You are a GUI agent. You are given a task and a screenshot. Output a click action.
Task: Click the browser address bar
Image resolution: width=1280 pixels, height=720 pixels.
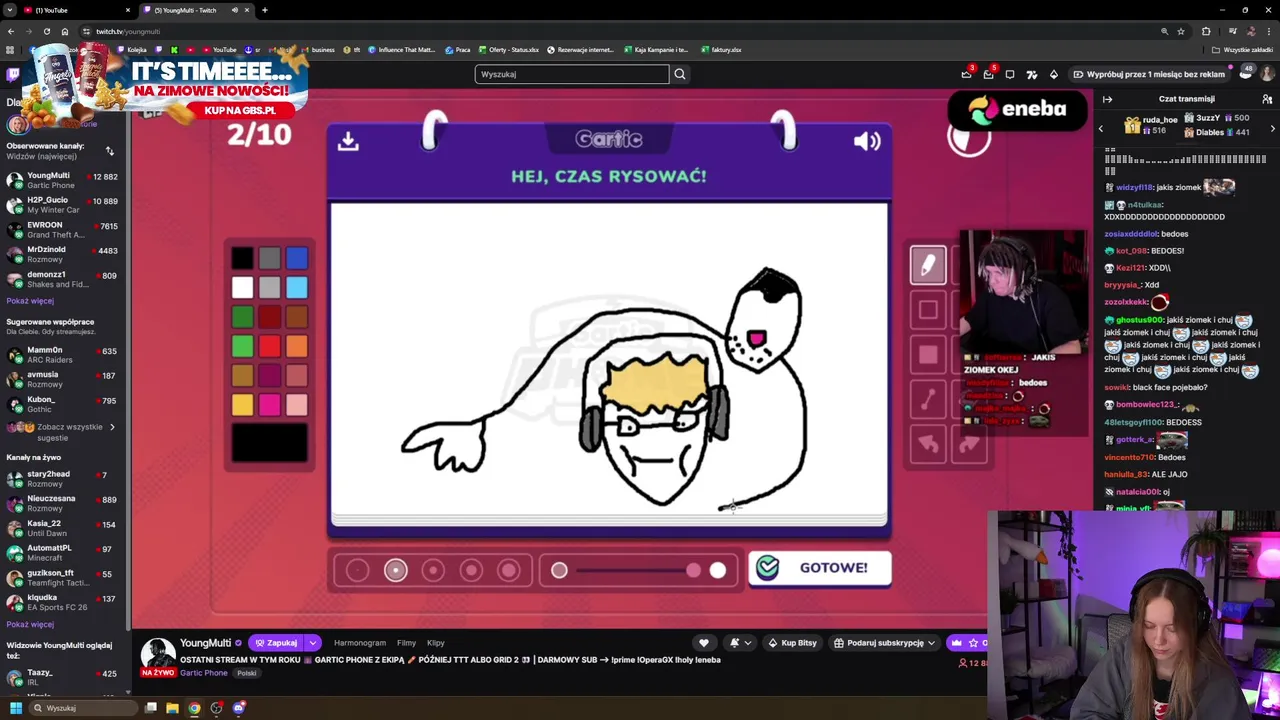coord(620,31)
